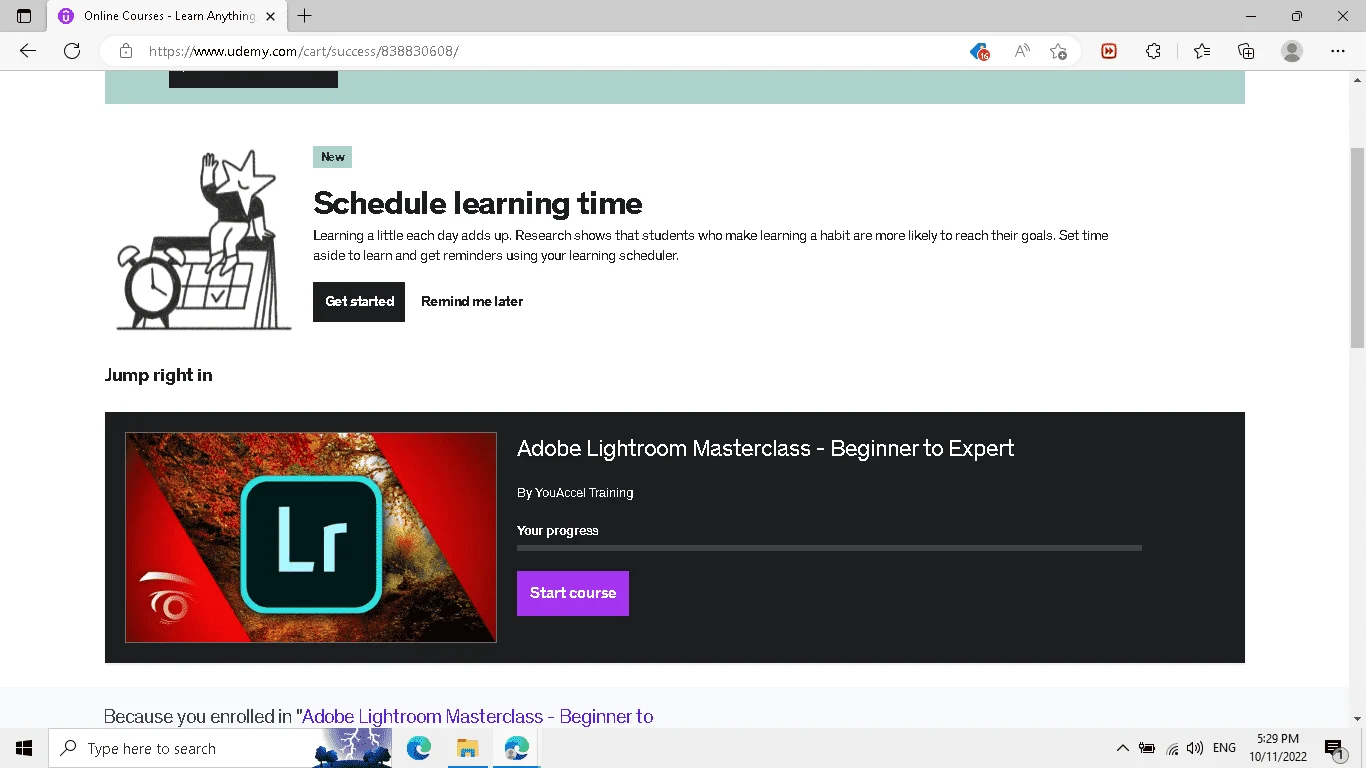1366x768 pixels.
Task: Select the Online Courses - Learn Anything tab
Action: click(x=165, y=16)
